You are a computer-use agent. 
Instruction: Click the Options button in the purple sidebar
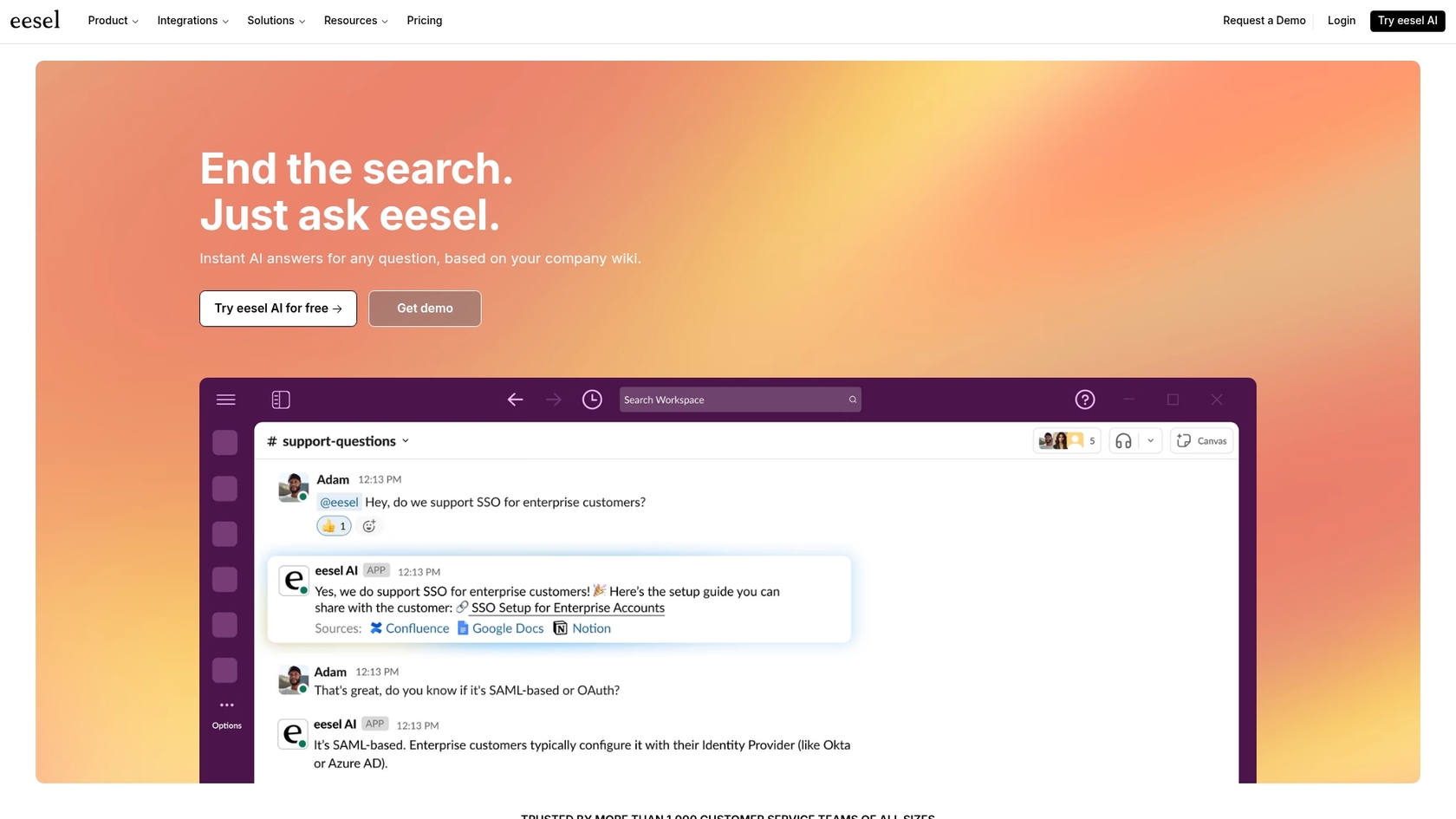click(226, 712)
